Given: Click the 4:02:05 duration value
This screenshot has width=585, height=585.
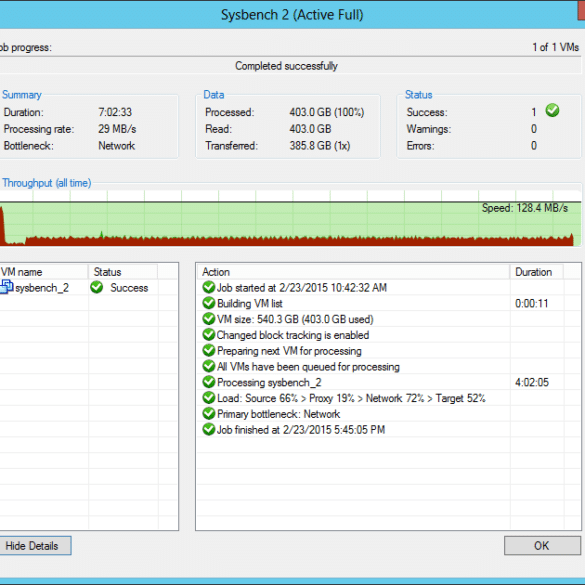Looking at the screenshot, I should click(x=532, y=382).
